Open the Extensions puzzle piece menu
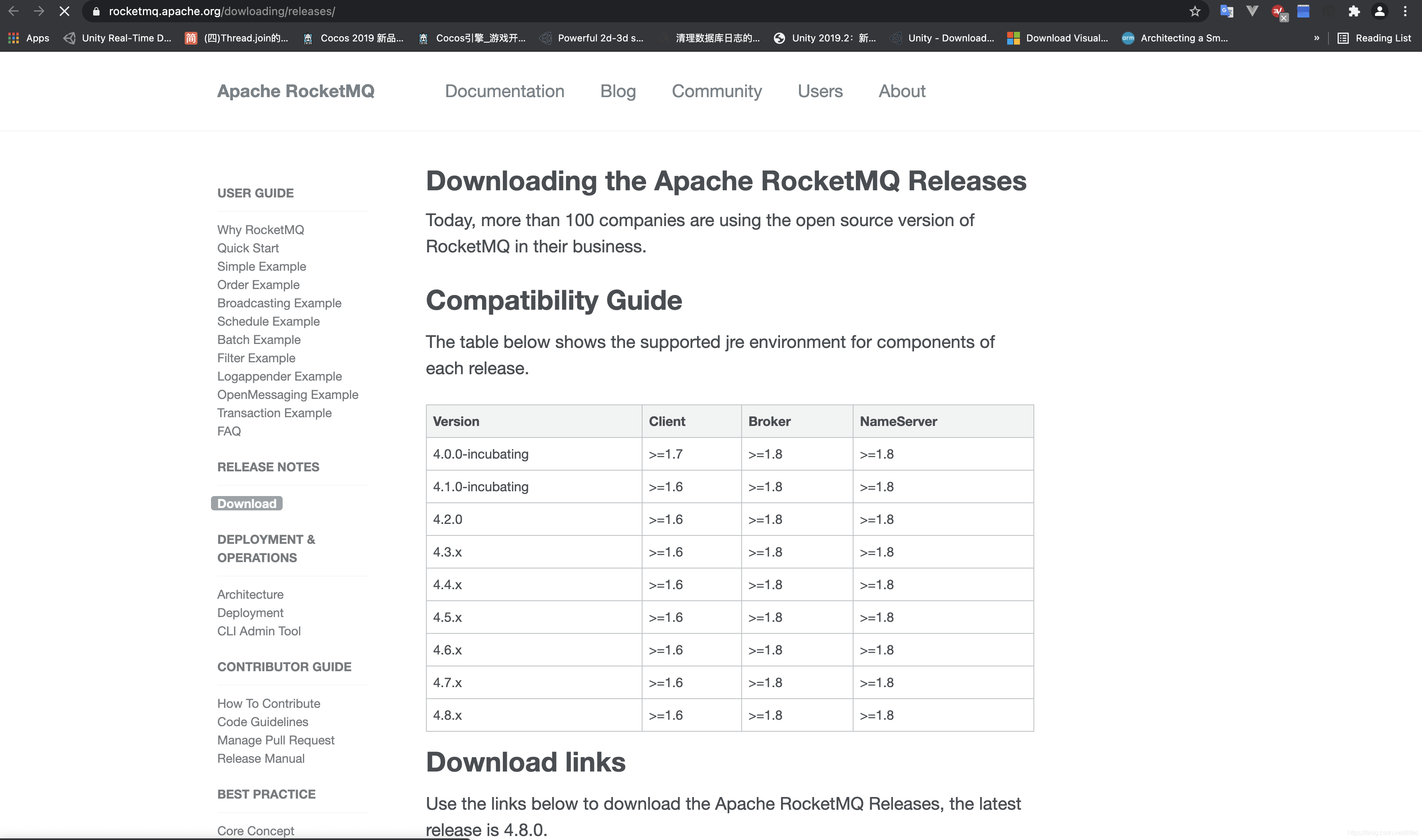The height and width of the screenshot is (840, 1422). pyautogui.click(x=1354, y=11)
